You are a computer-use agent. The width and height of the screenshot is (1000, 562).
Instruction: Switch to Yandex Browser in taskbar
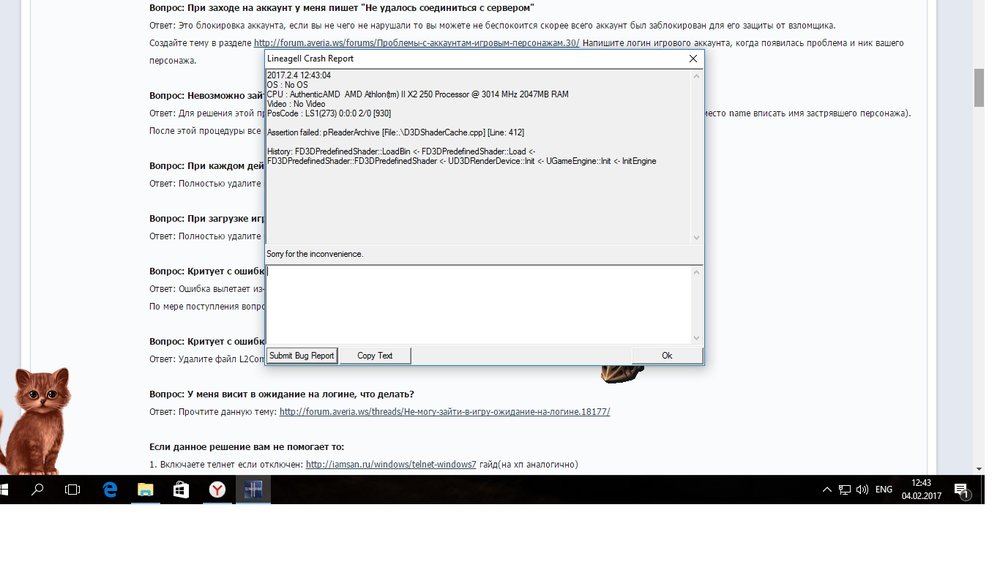click(x=217, y=490)
